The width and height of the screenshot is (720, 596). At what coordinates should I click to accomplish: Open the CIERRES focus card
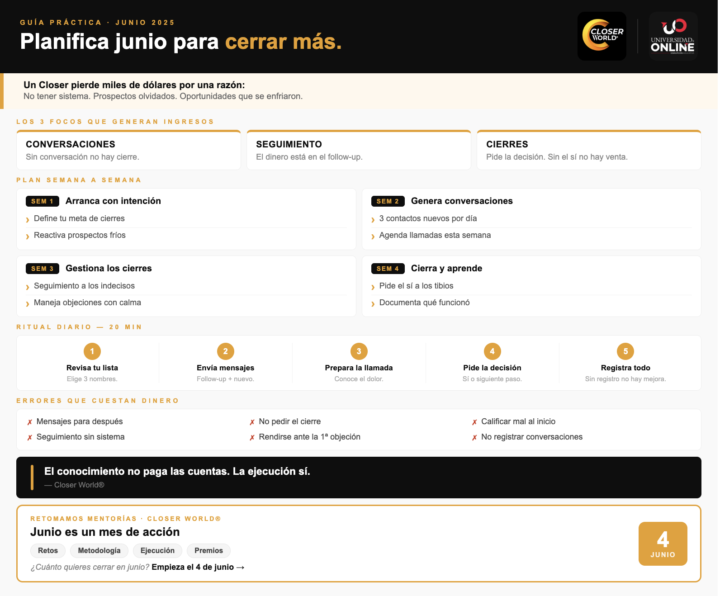(x=589, y=150)
